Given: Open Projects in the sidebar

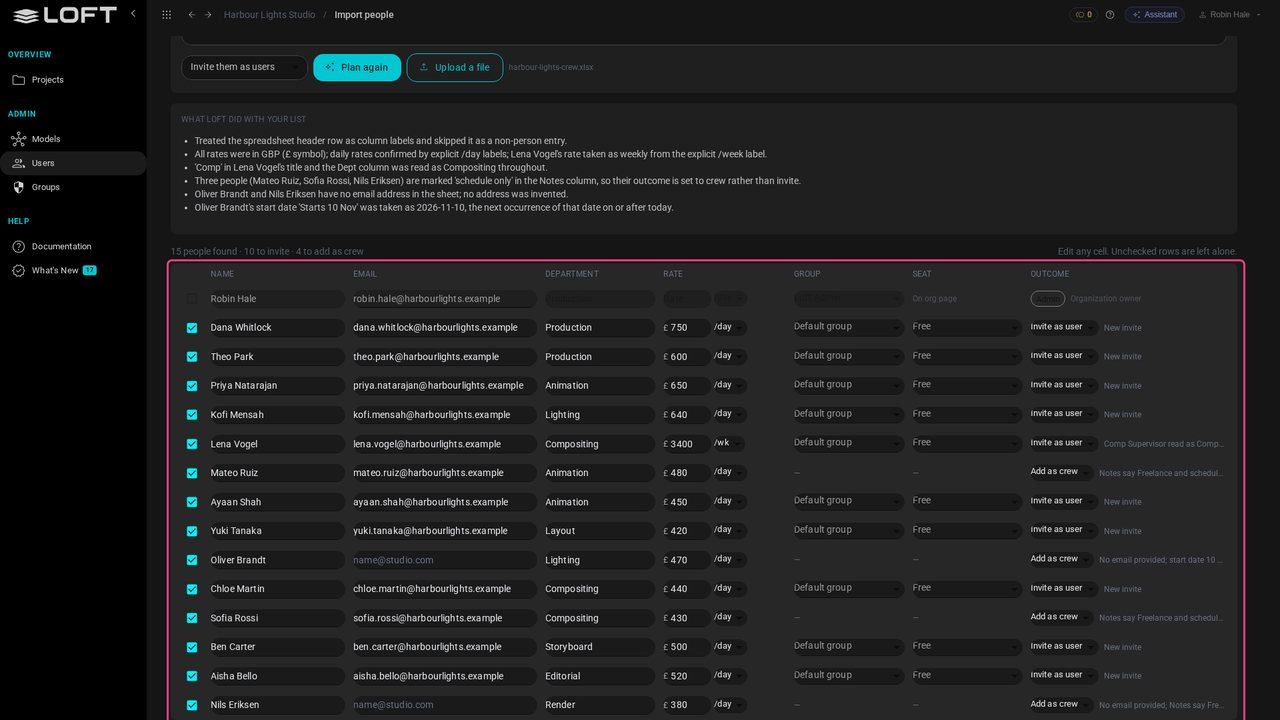Looking at the screenshot, I should tap(73, 80).
